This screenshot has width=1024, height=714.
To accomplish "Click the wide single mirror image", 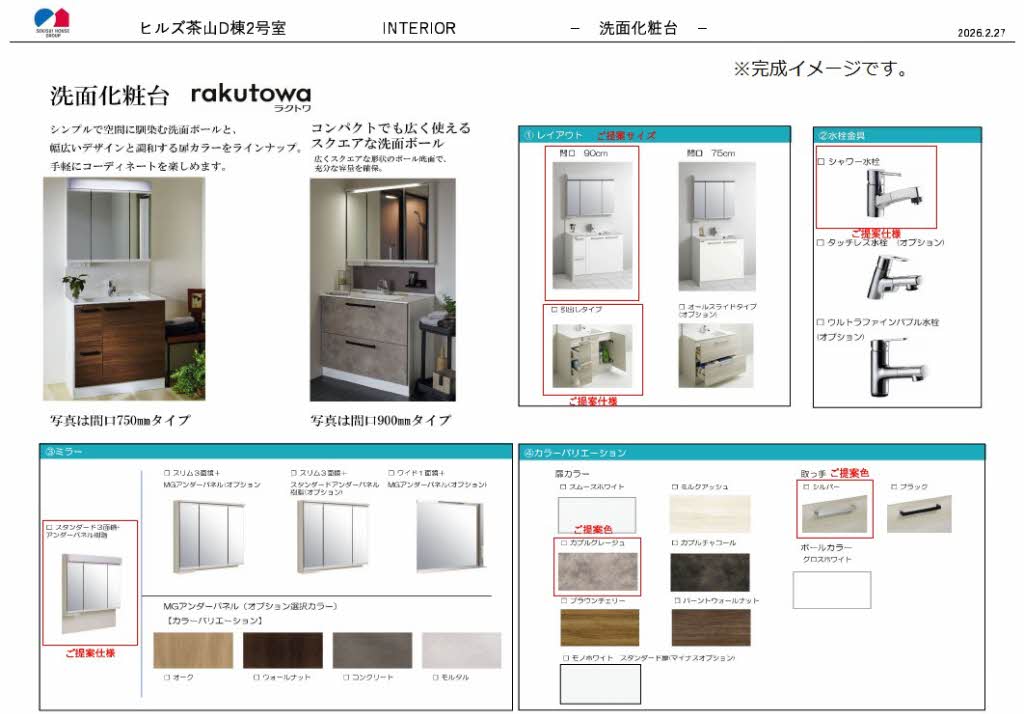I will pyautogui.click(x=451, y=537).
